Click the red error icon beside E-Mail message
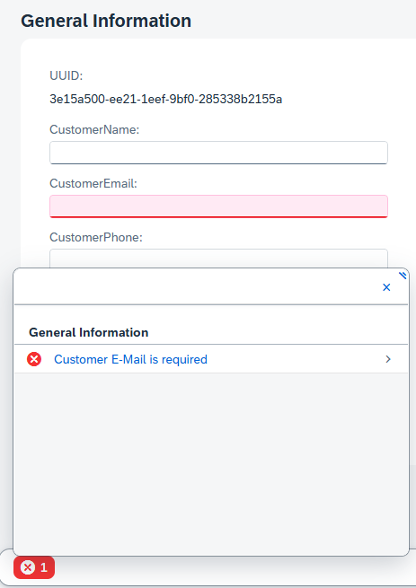Screen dimensions: 416x588 [34, 359]
